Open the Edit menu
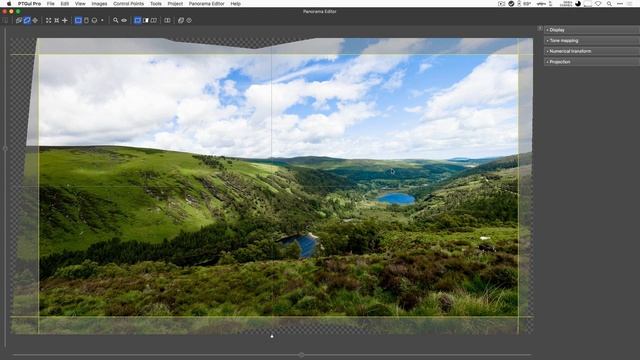The height and width of the screenshot is (360, 640). pyautogui.click(x=64, y=3)
